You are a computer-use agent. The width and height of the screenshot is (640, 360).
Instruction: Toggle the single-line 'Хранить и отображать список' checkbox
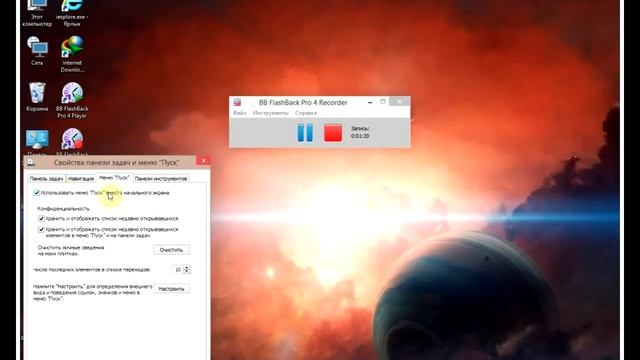point(41,219)
